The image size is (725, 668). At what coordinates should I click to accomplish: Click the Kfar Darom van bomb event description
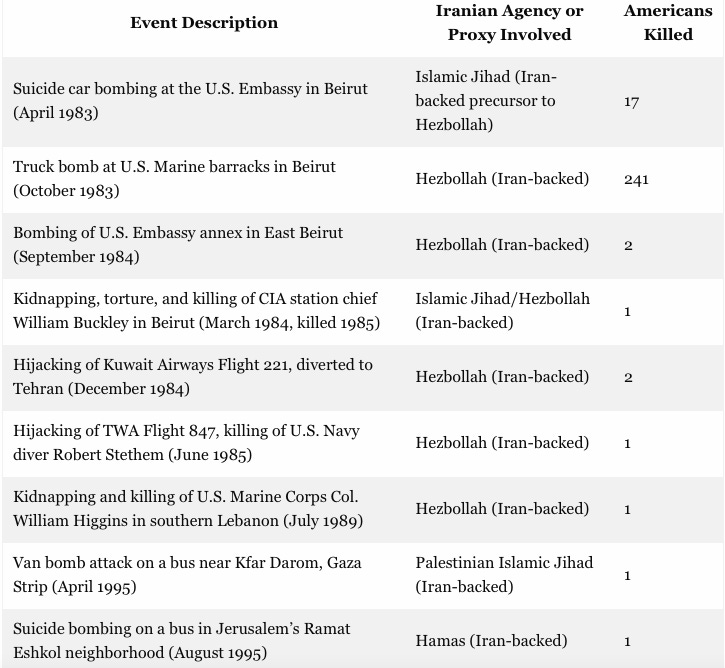187,575
